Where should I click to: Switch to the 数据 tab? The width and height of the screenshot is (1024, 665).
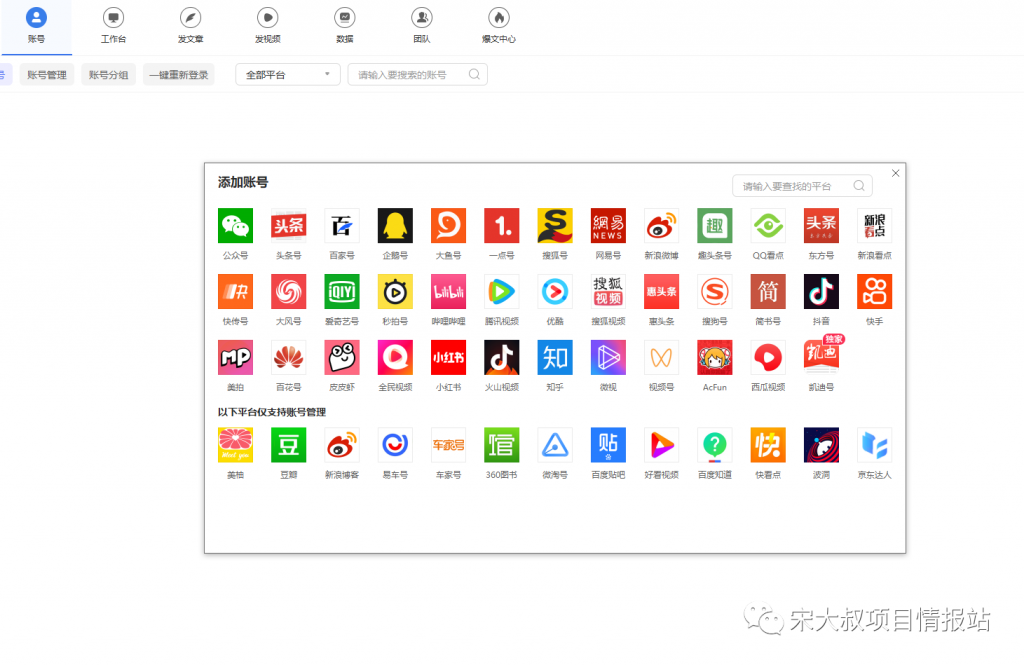[x=345, y=26]
